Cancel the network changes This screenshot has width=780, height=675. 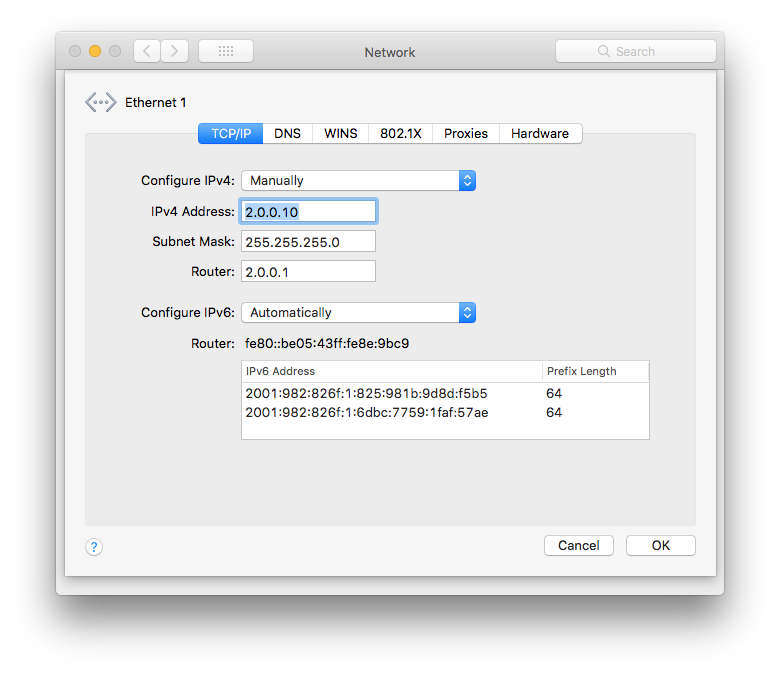point(579,546)
